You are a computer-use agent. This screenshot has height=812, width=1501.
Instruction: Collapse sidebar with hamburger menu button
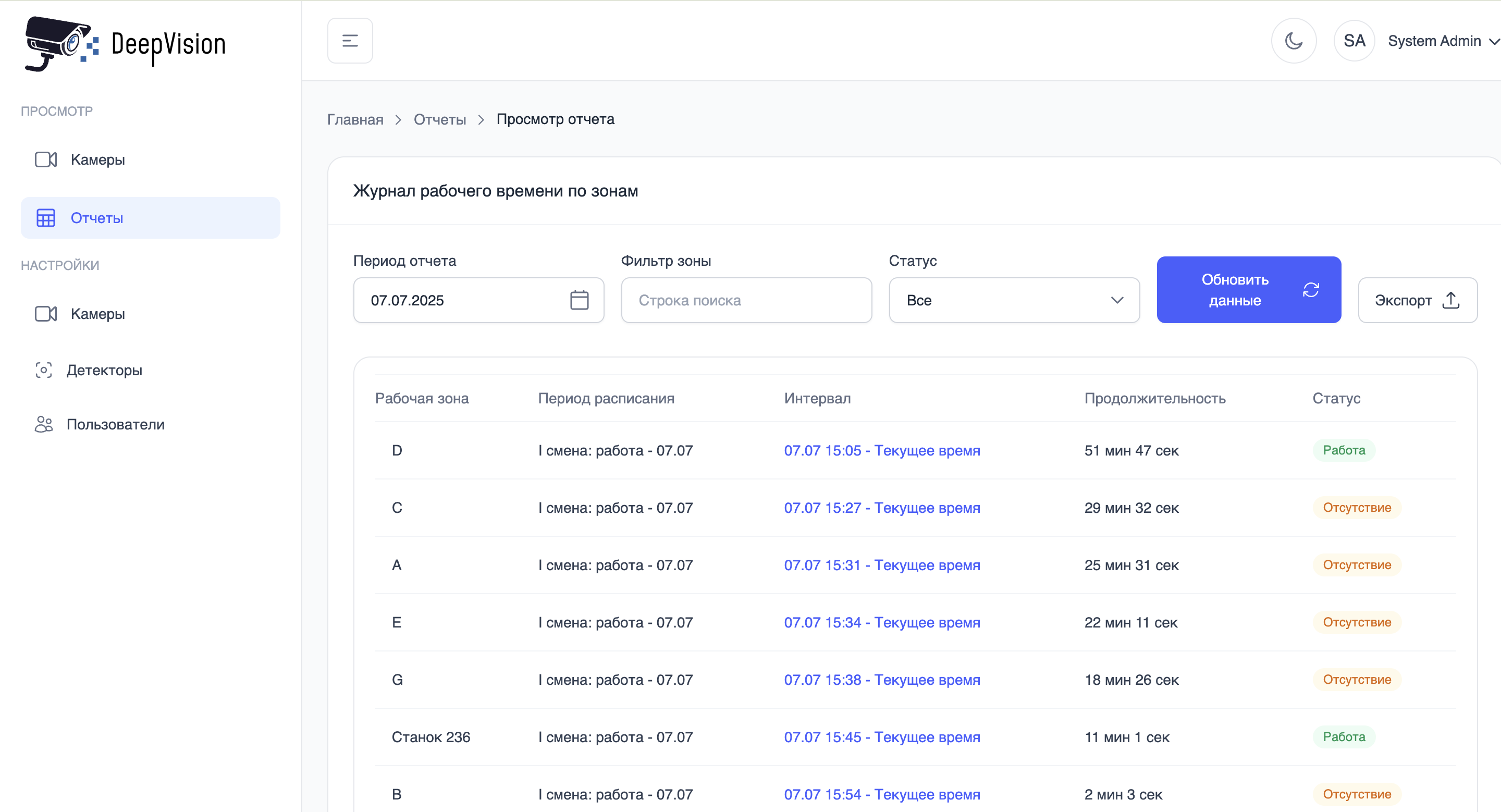pos(350,41)
